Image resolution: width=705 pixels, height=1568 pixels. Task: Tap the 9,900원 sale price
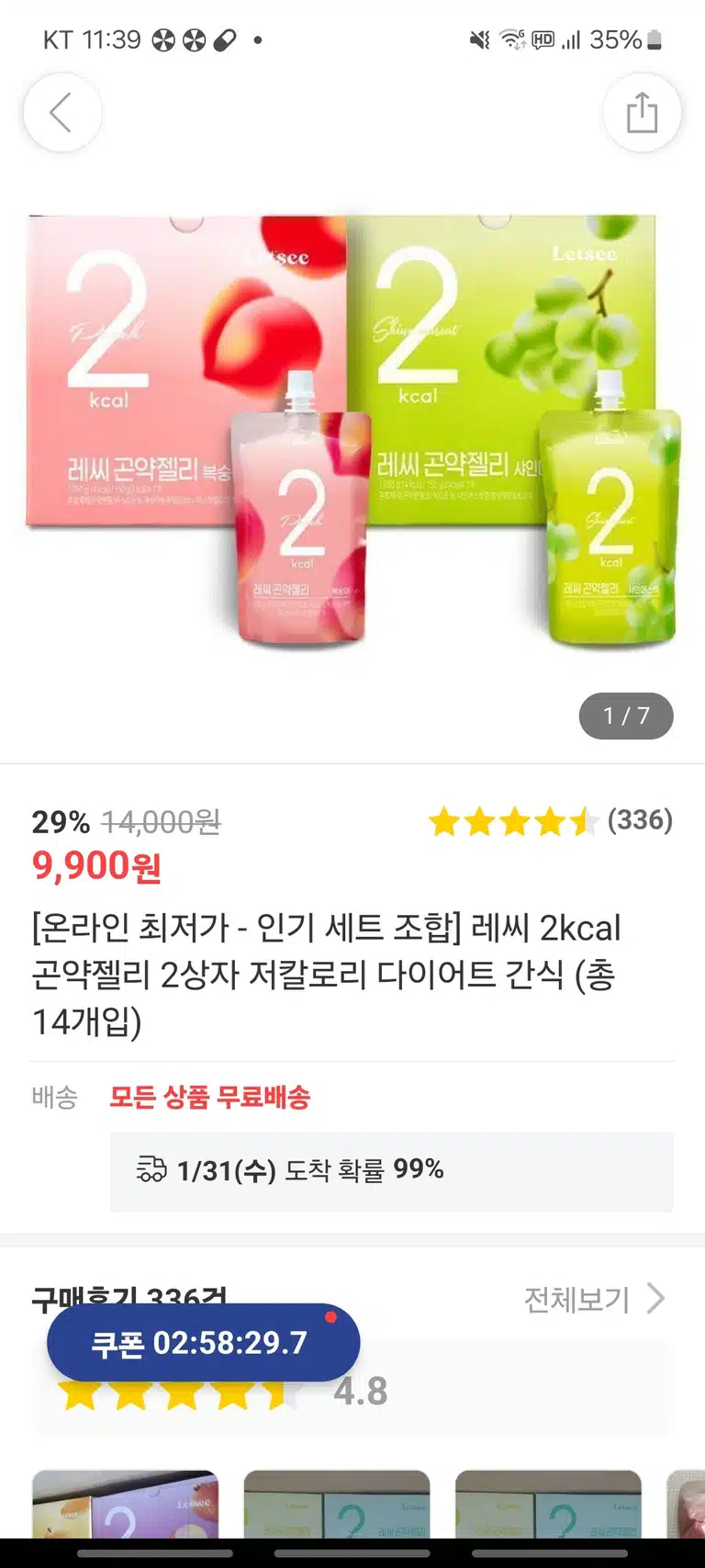(x=97, y=866)
